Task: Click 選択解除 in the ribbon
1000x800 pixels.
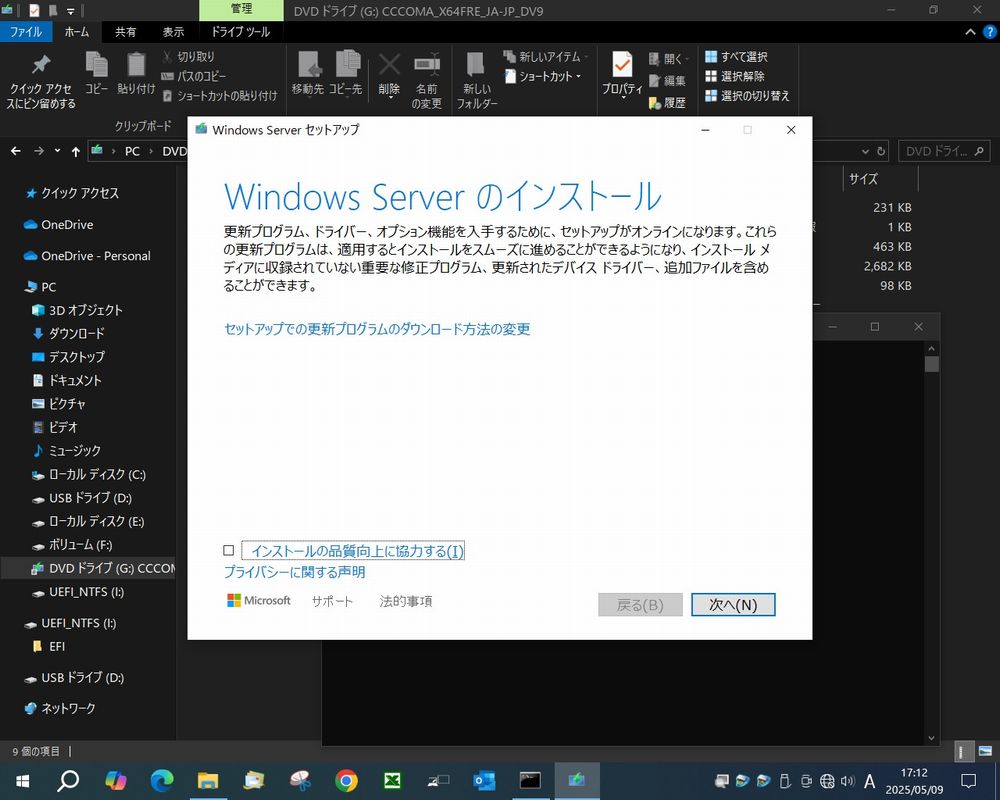Action: click(x=735, y=77)
